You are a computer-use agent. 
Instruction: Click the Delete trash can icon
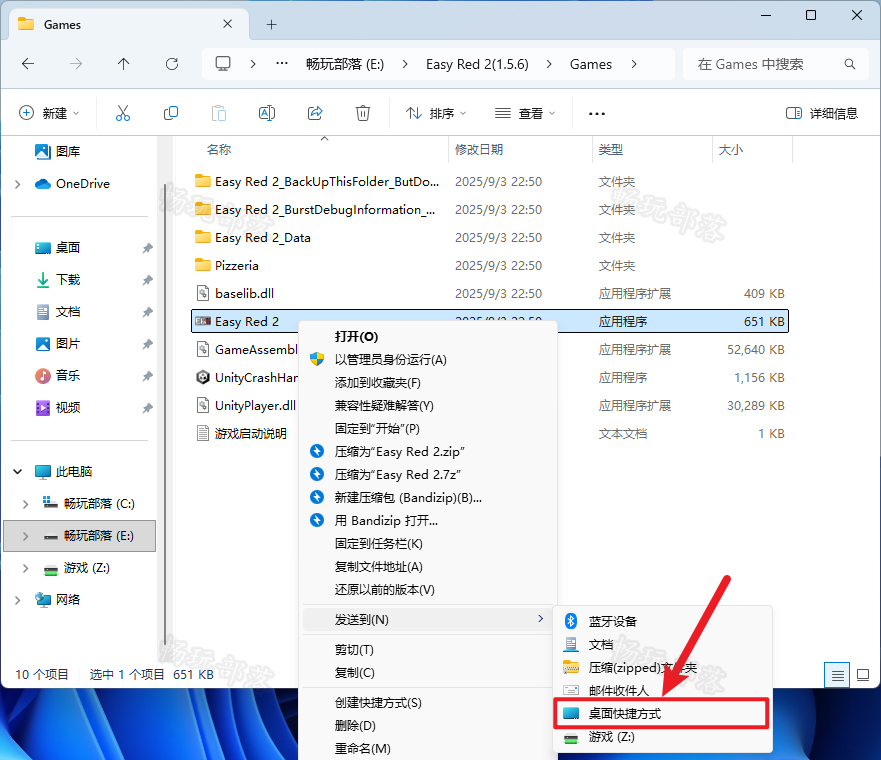tap(363, 113)
